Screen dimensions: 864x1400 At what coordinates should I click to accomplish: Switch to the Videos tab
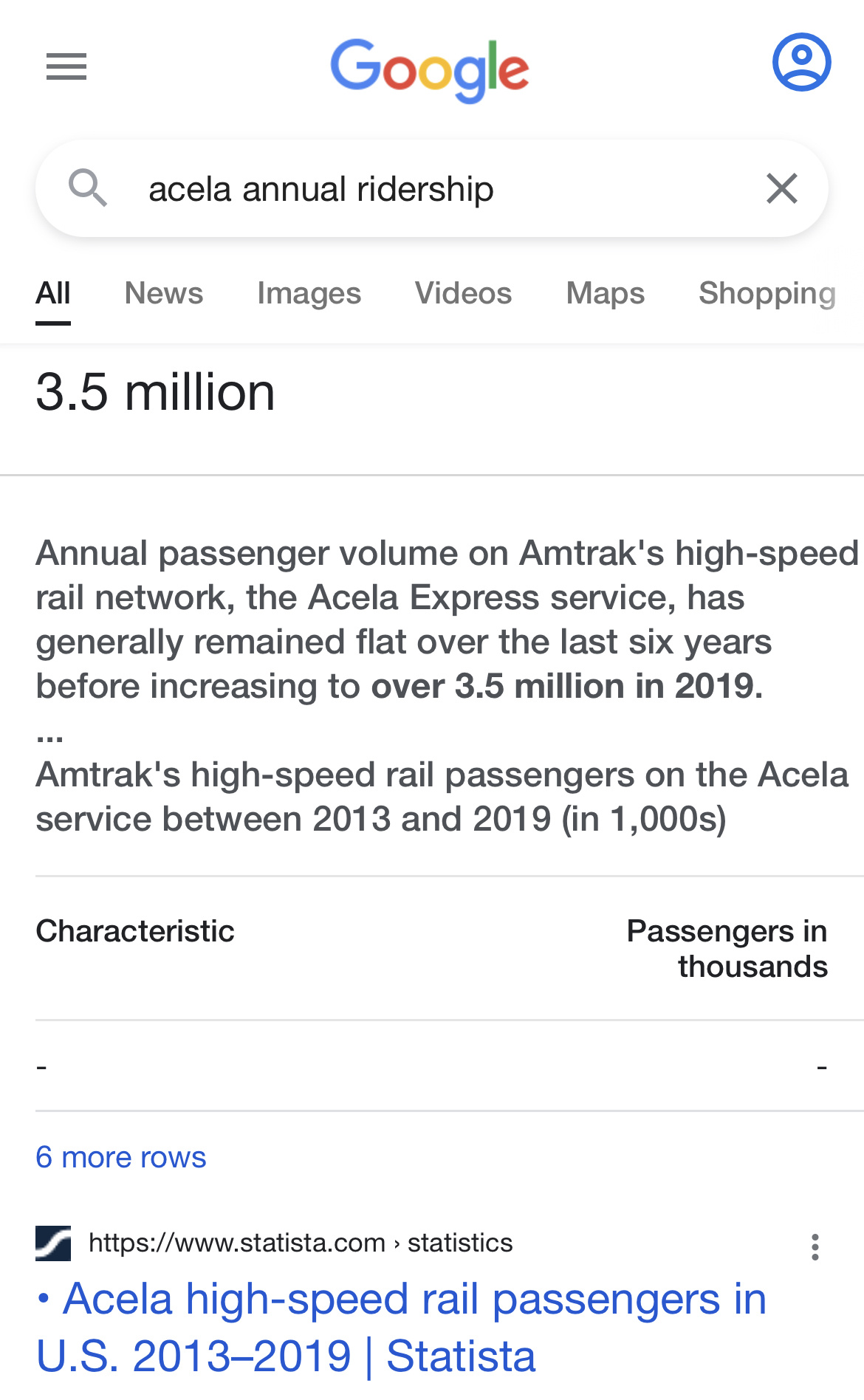[x=464, y=293]
